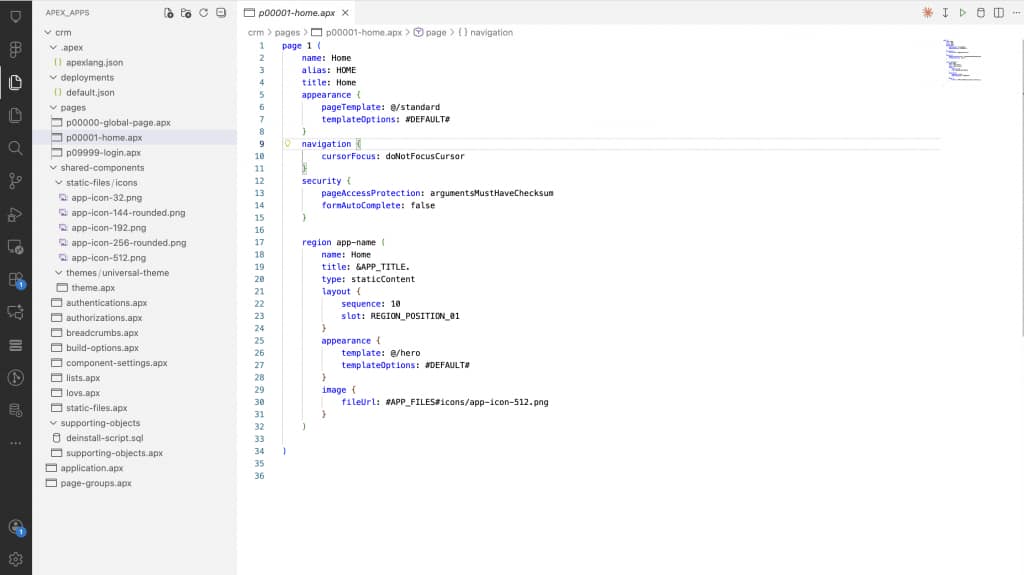Open the application.apx file

91,468
